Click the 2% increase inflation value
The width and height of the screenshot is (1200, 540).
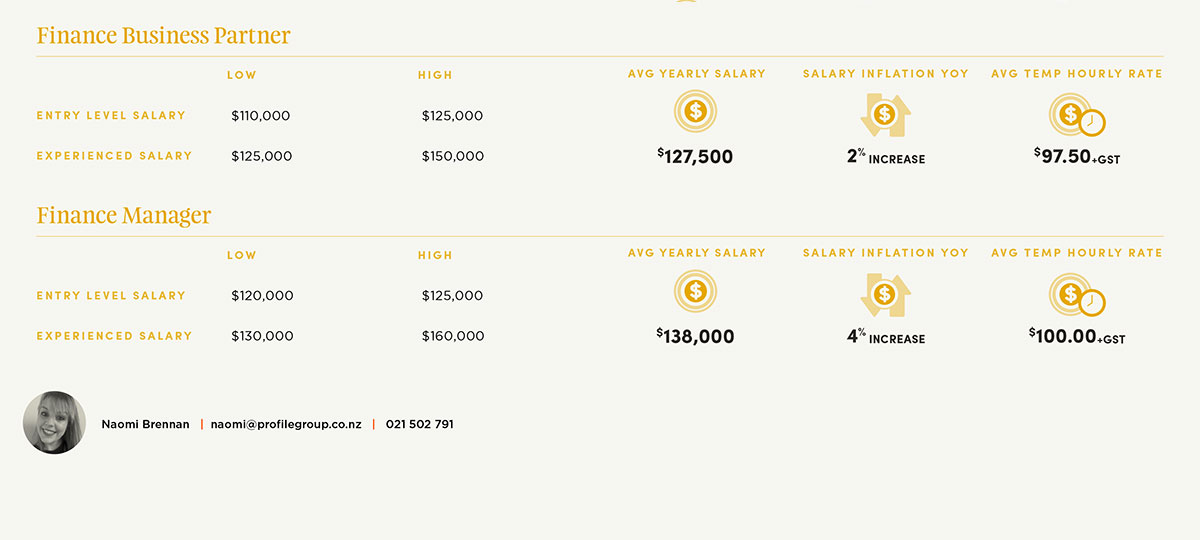(885, 157)
